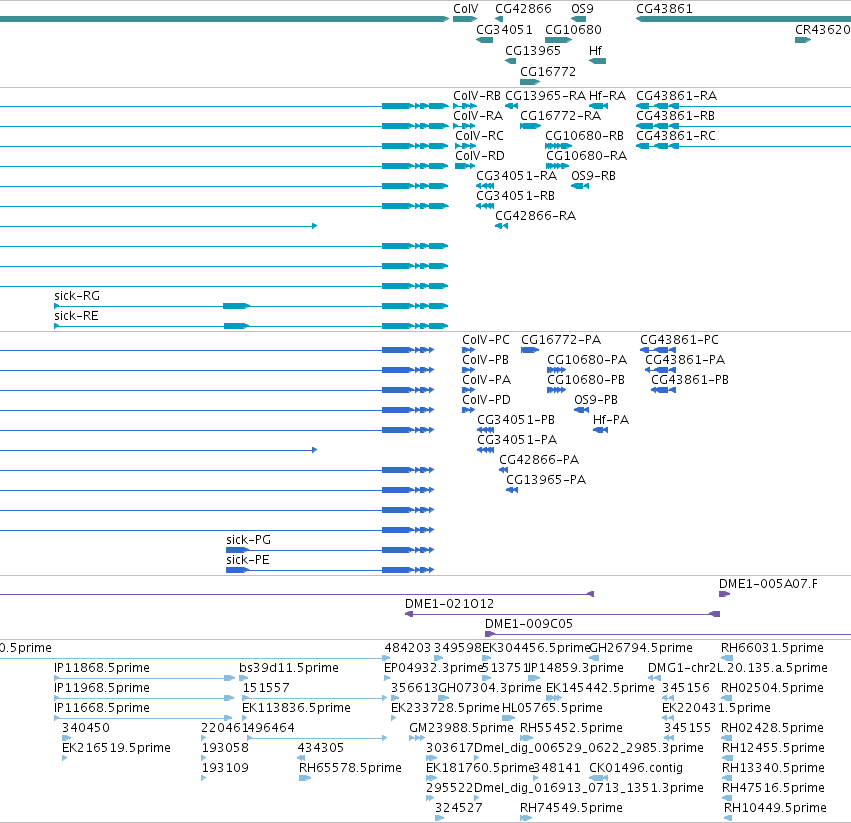Screen dimensions: 851x823
Task: Click the RH66031.5prime EST label
Action: click(772, 648)
